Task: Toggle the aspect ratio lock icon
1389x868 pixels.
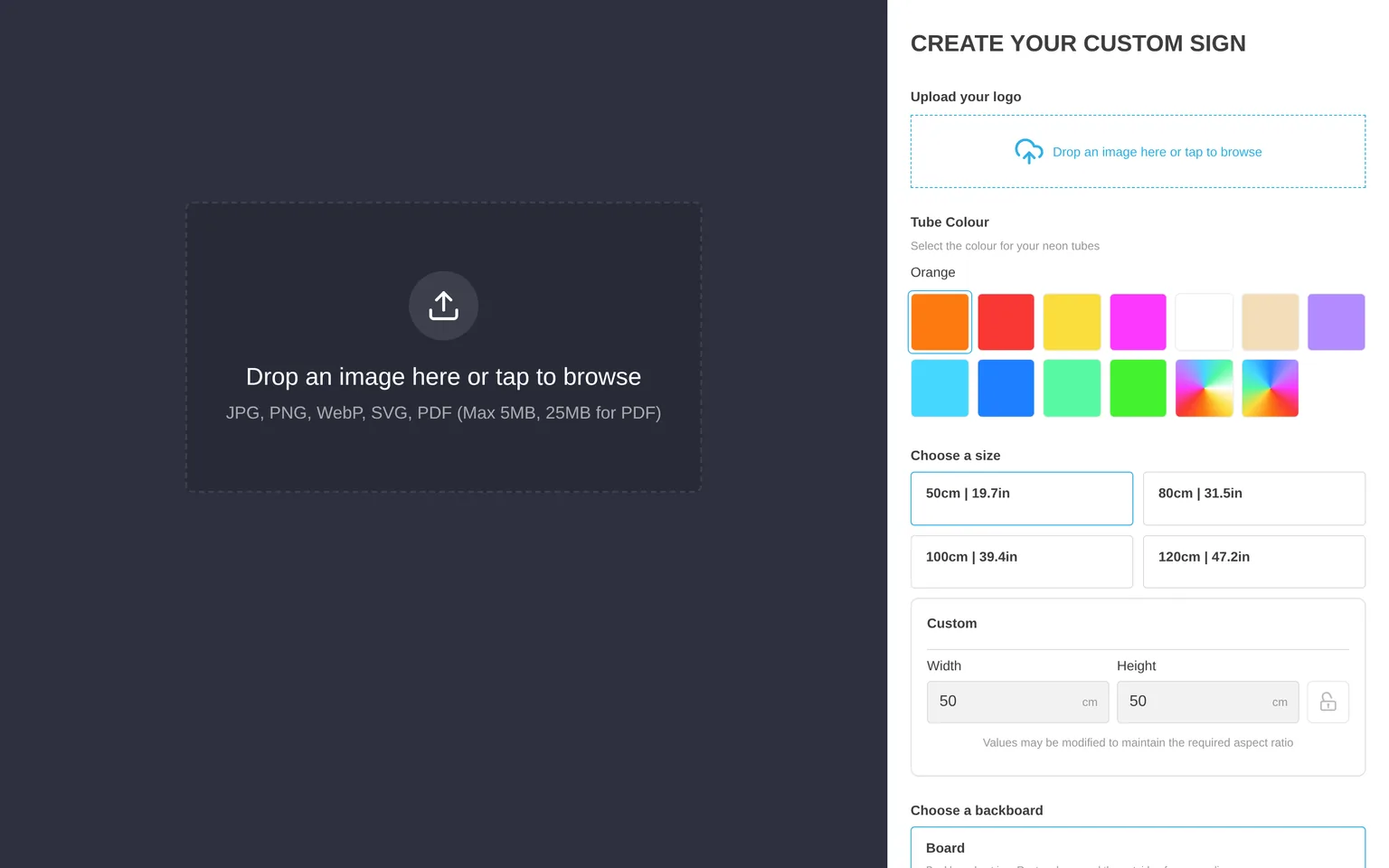Action: (x=1328, y=702)
